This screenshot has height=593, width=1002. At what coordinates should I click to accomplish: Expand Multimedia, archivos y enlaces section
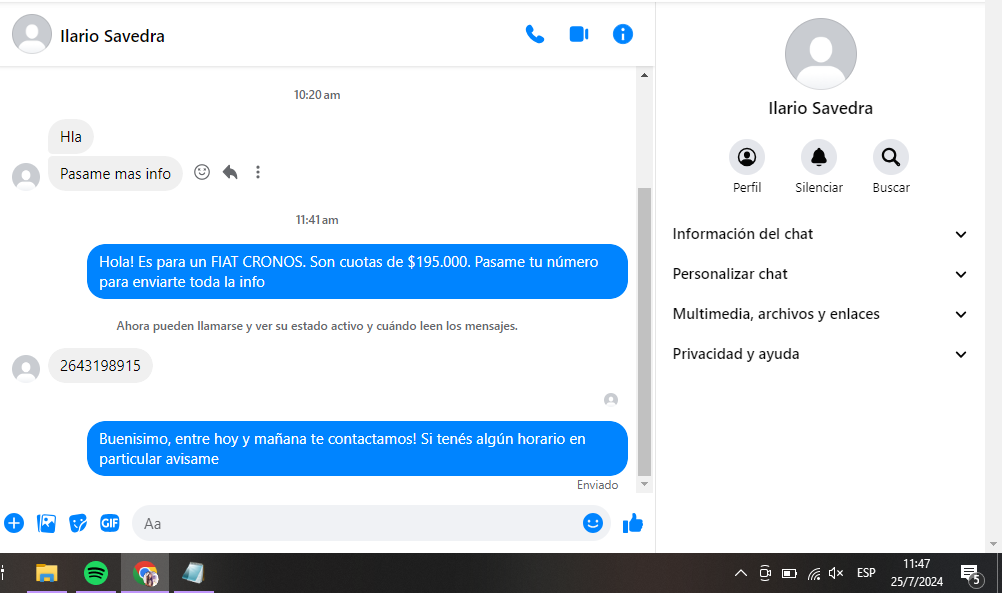pos(820,314)
